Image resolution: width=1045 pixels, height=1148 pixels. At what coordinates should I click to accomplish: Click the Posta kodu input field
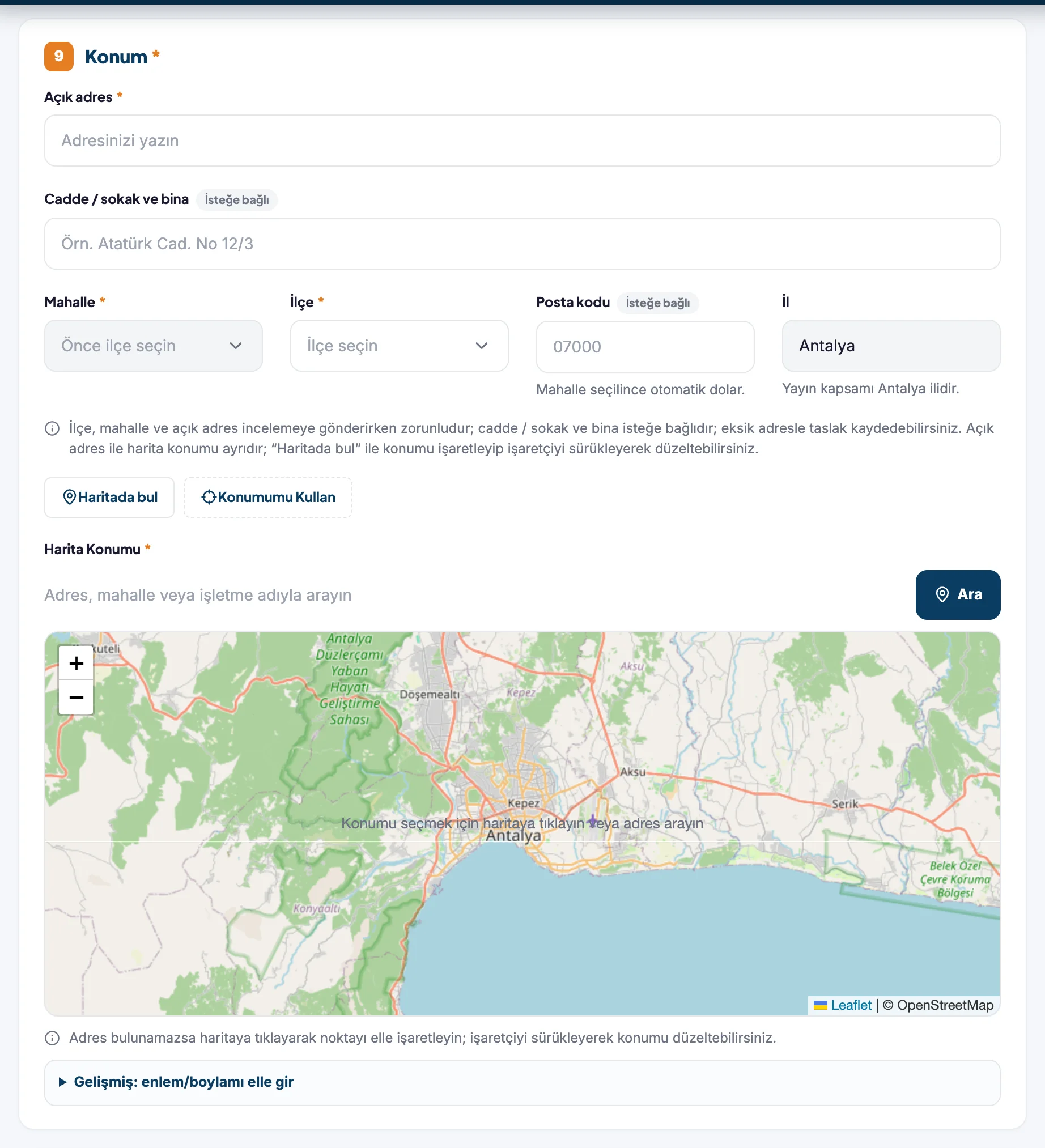click(x=645, y=347)
